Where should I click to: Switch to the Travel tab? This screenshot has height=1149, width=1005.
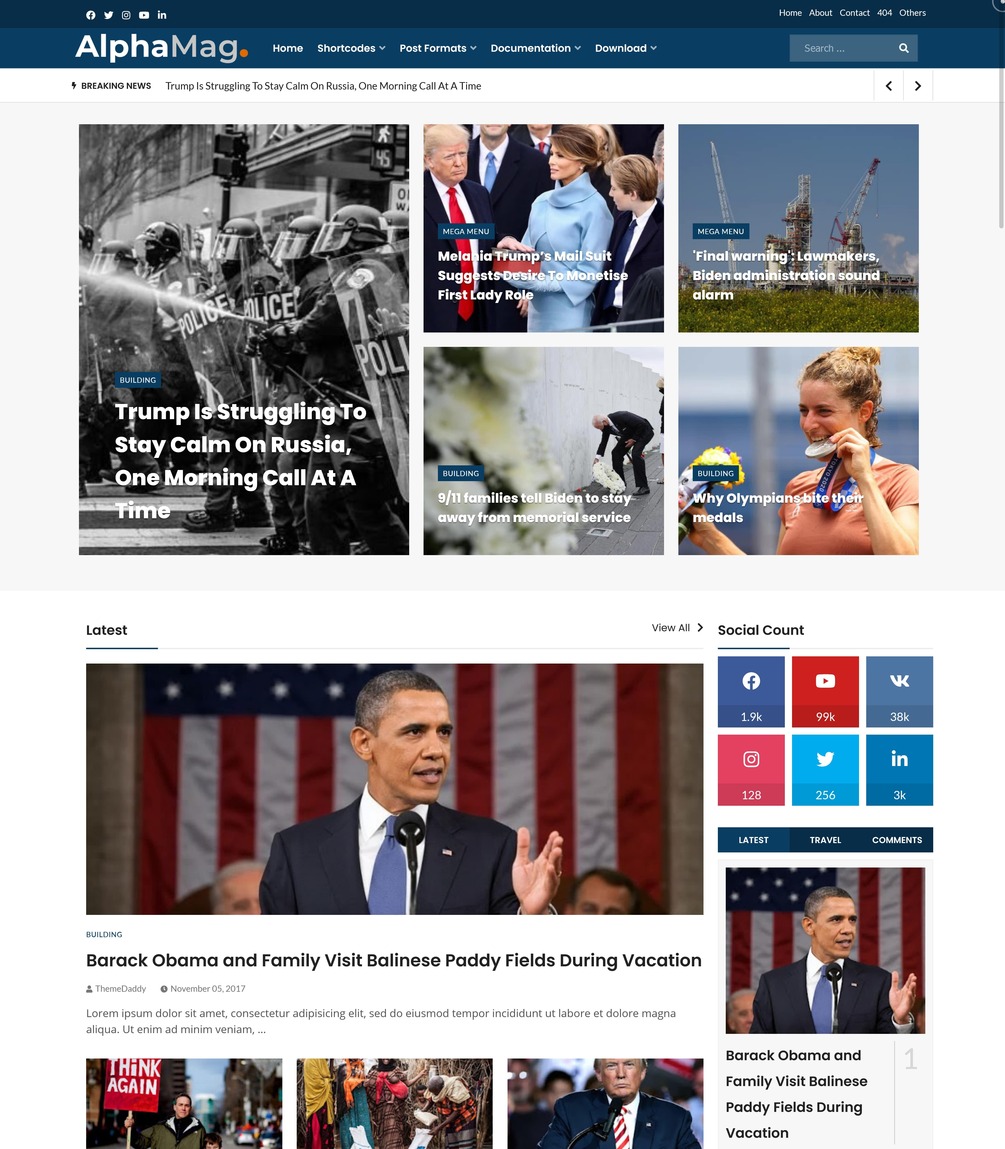pyautogui.click(x=825, y=840)
